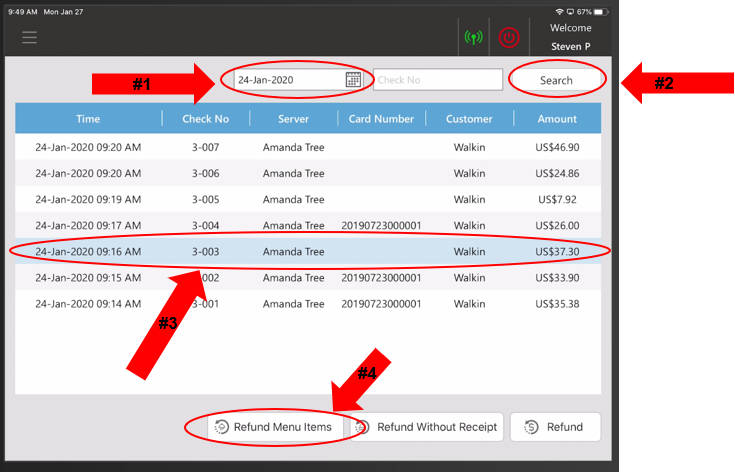Click the 09:19 AM time cell
The image size is (735, 473).
click(x=88, y=200)
